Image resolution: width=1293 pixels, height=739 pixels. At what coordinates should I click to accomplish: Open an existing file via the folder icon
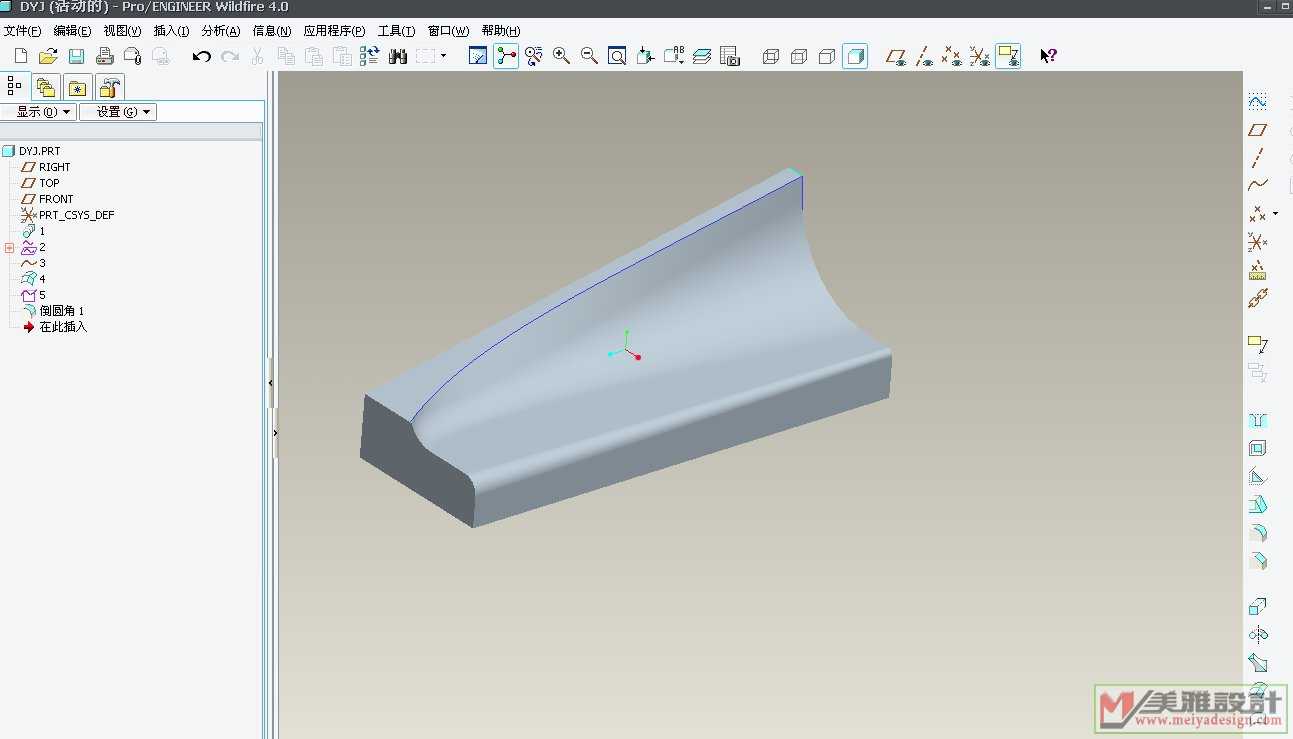(48, 56)
